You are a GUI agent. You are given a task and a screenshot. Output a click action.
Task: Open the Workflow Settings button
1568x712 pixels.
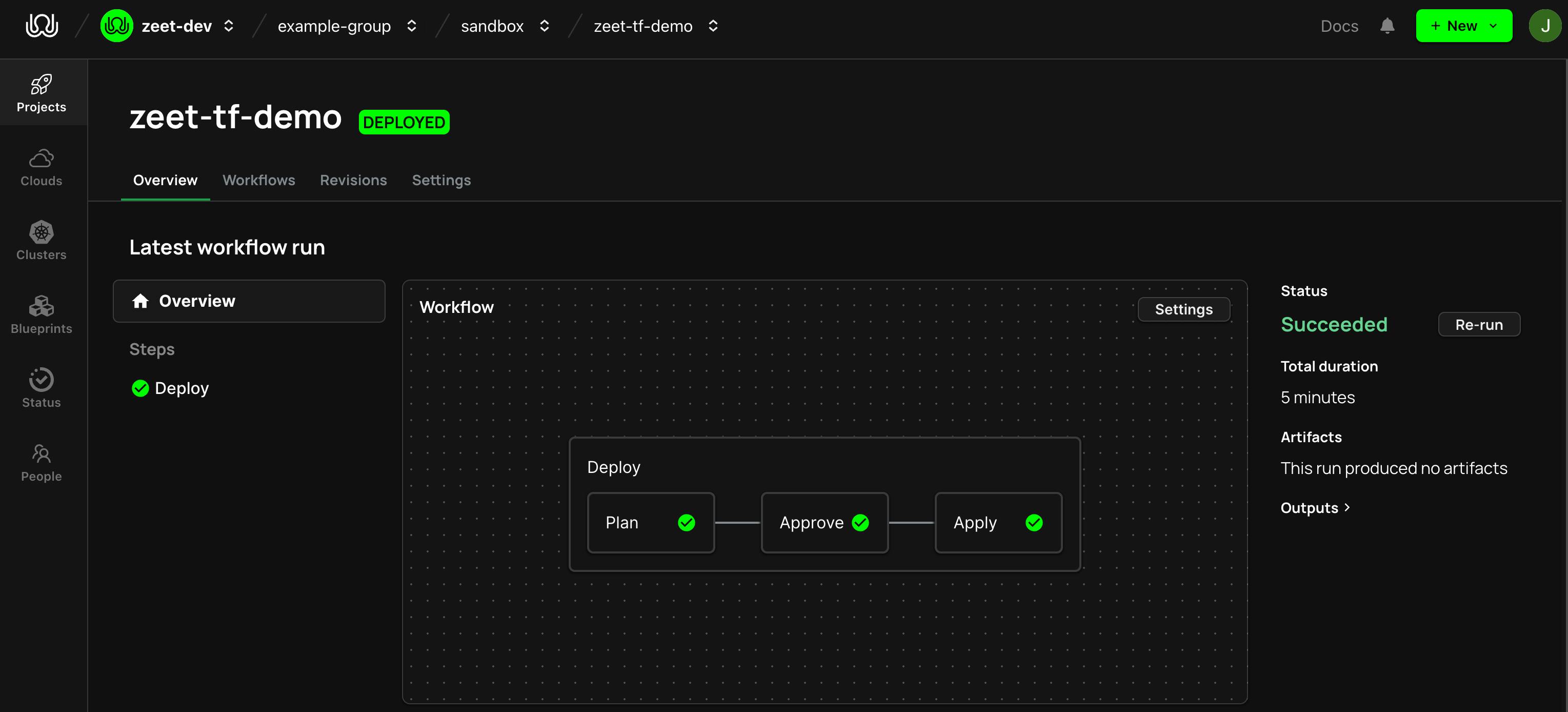1183,309
